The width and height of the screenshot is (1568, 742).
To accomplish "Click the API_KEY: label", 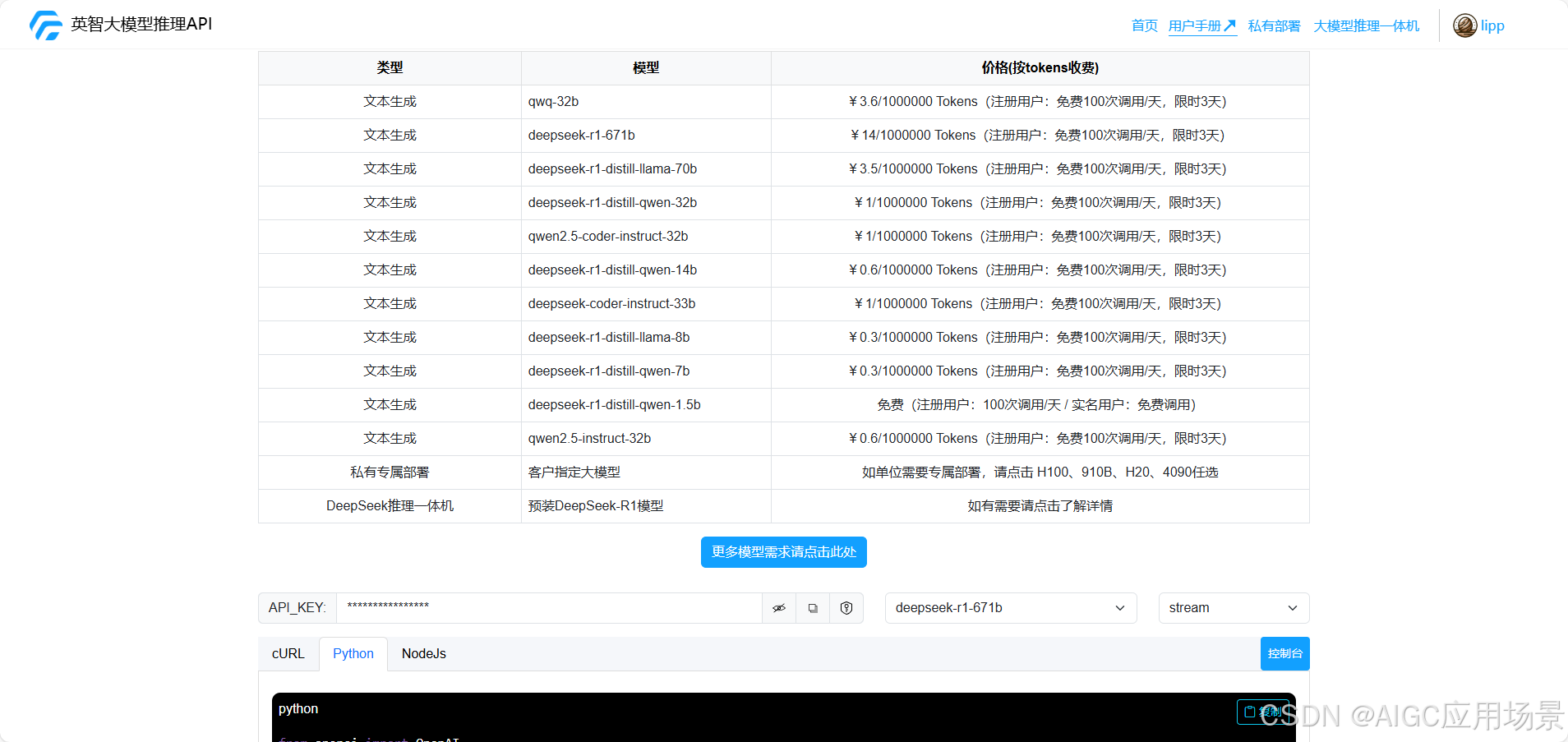I will 297,608.
